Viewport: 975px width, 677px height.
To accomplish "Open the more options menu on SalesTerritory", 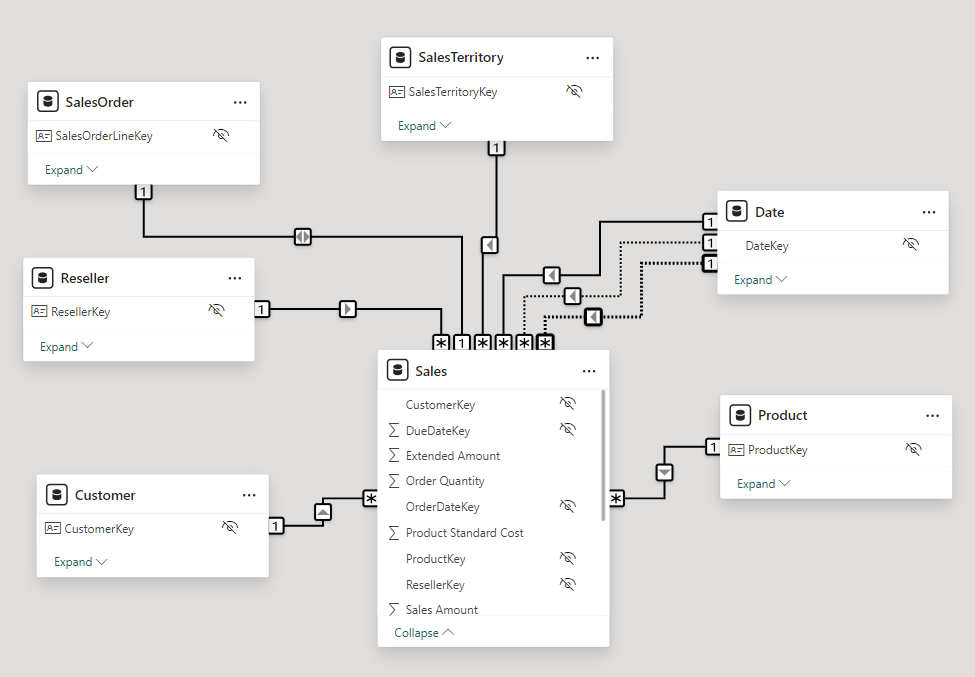I will [x=592, y=57].
